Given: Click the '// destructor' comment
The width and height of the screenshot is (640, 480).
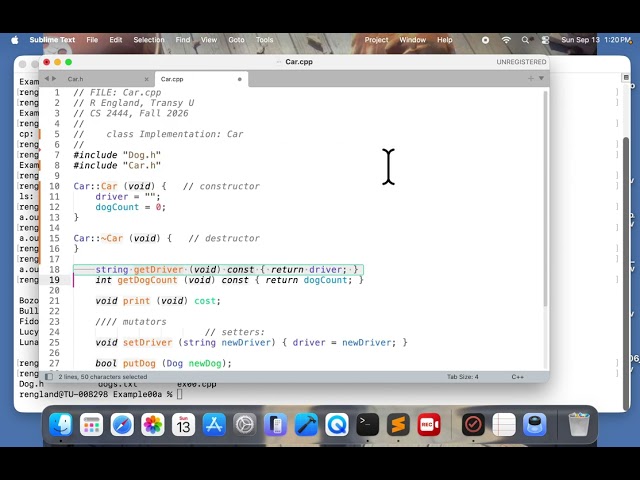Looking at the screenshot, I should click(224, 238).
